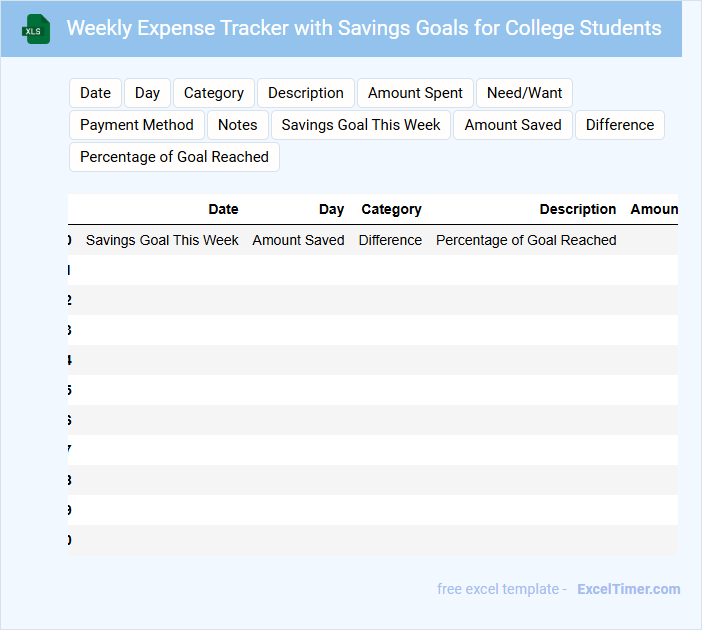Open the Notes tag

238,125
